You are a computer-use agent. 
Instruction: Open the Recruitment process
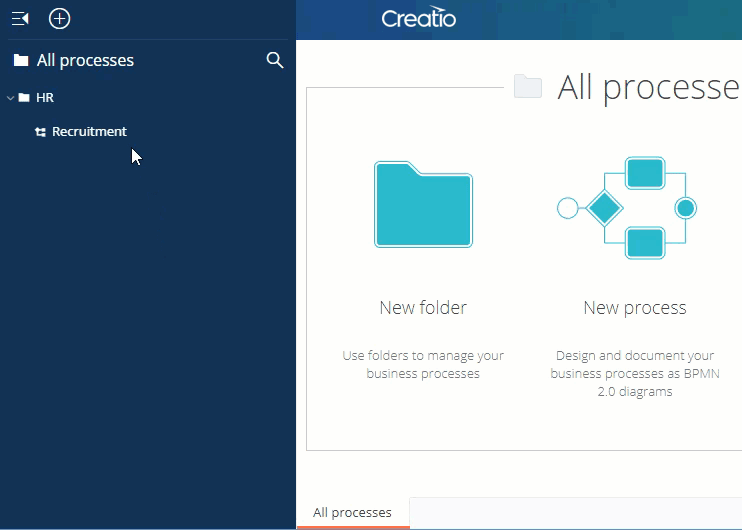pos(89,131)
